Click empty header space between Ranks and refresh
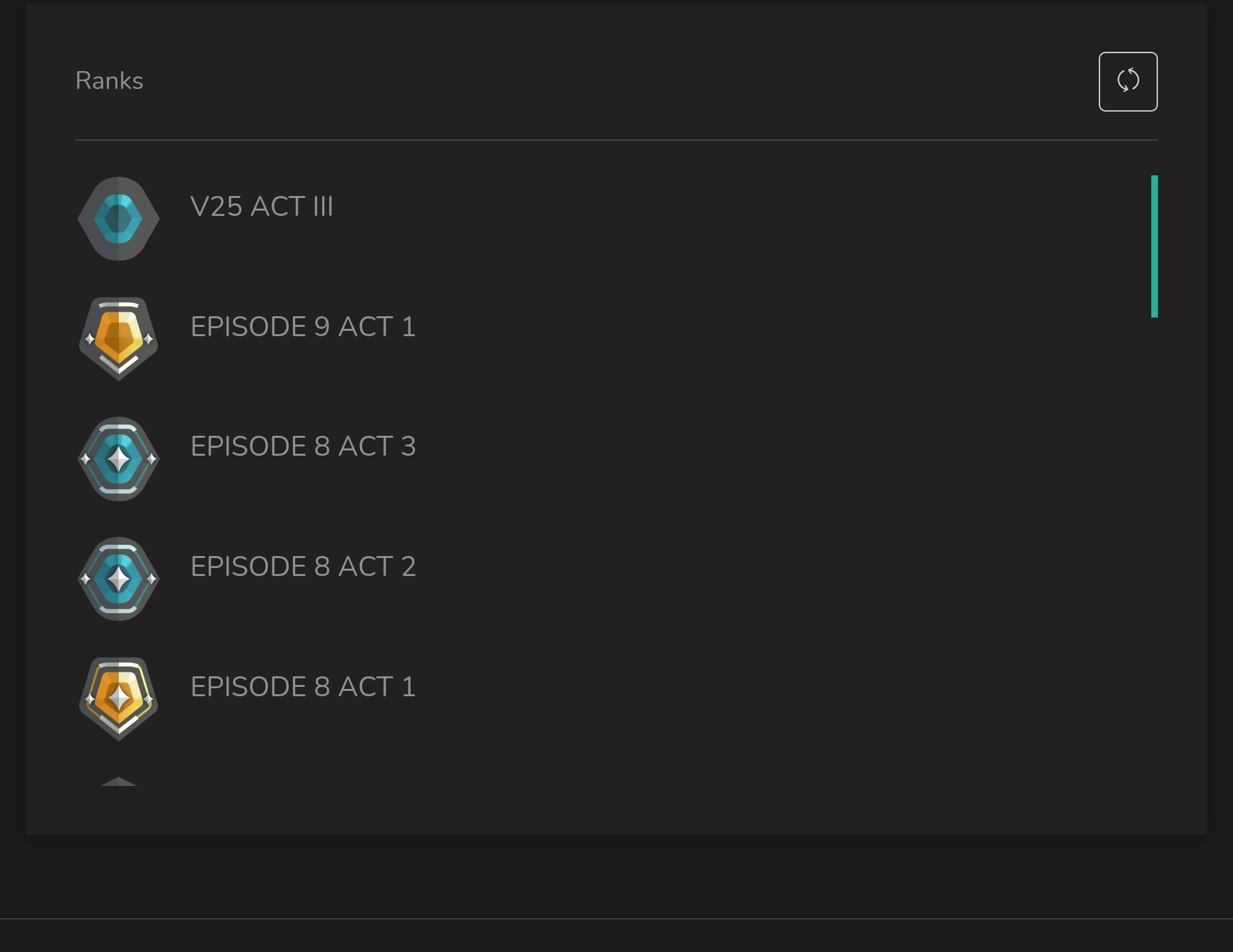 coord(598,81)
